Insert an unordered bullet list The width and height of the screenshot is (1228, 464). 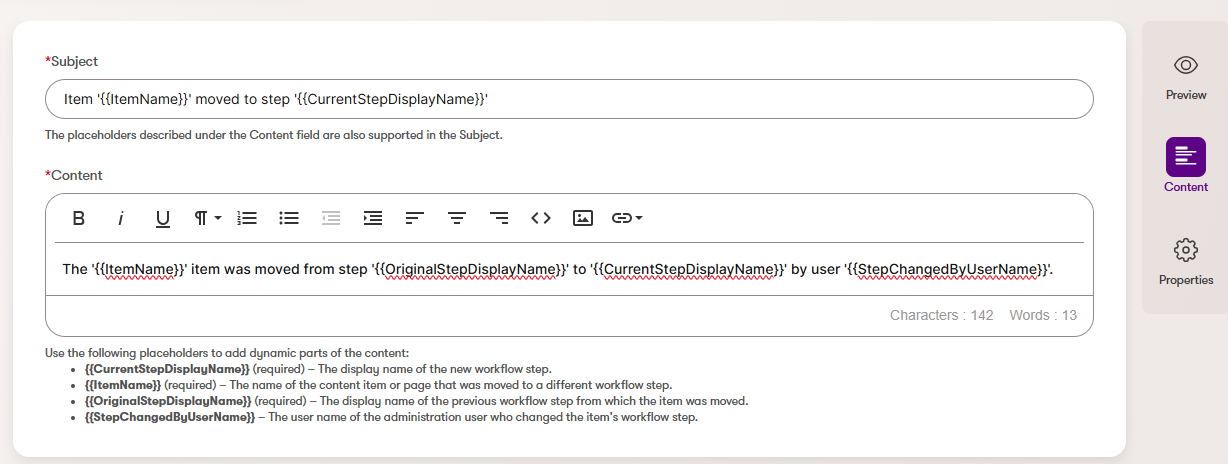(x=289, y=218)
